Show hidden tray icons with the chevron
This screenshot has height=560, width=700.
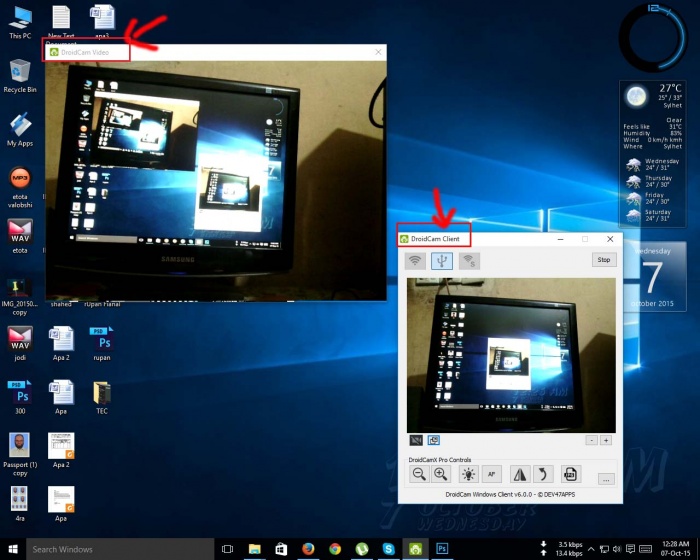pos(591,549)
